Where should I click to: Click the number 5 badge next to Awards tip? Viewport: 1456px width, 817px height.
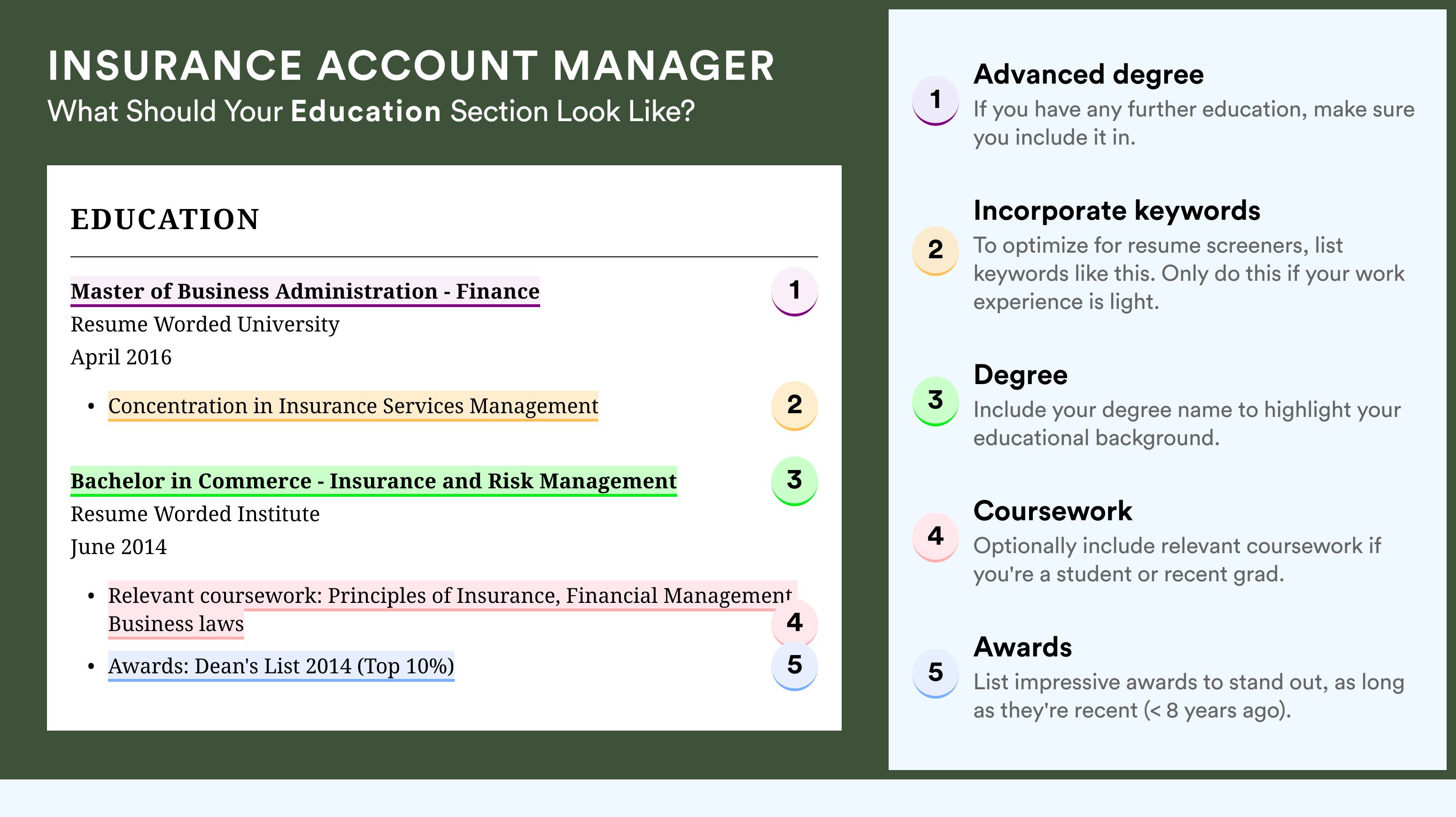[x=935, y=673]
